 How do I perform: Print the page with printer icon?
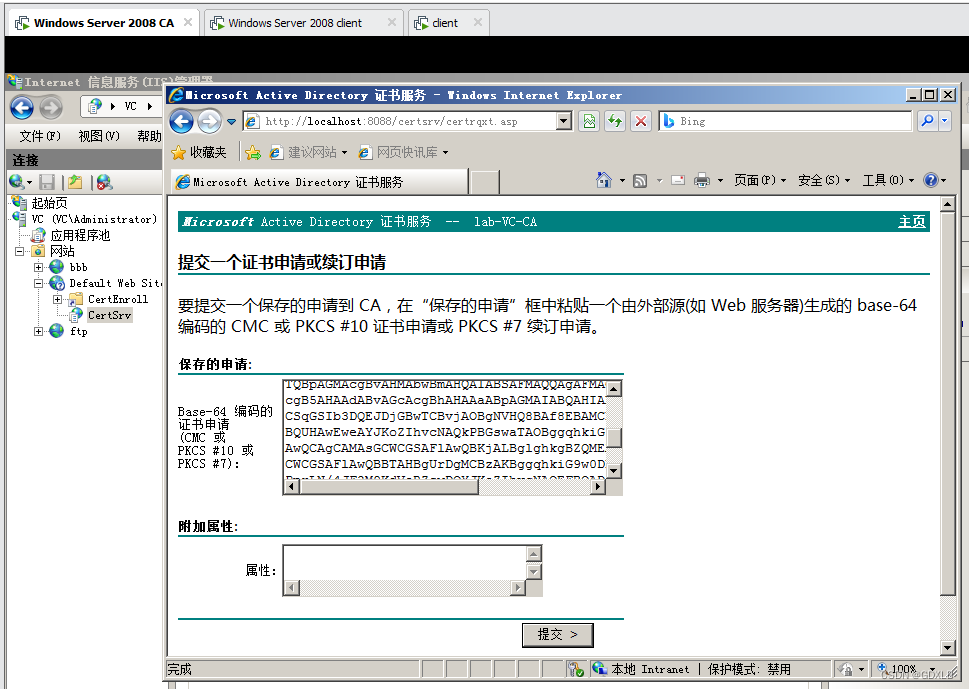[701, 180]
